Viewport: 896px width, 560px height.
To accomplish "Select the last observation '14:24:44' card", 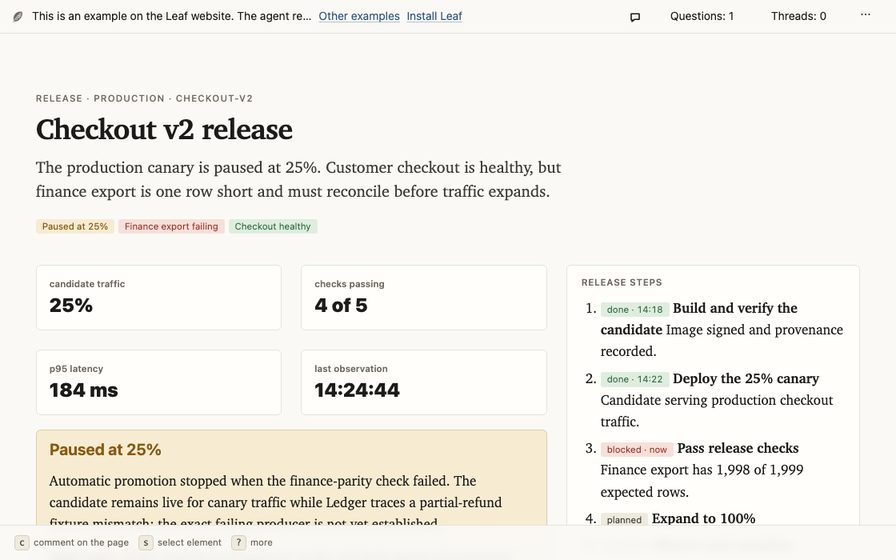I will tap(423, 382).
